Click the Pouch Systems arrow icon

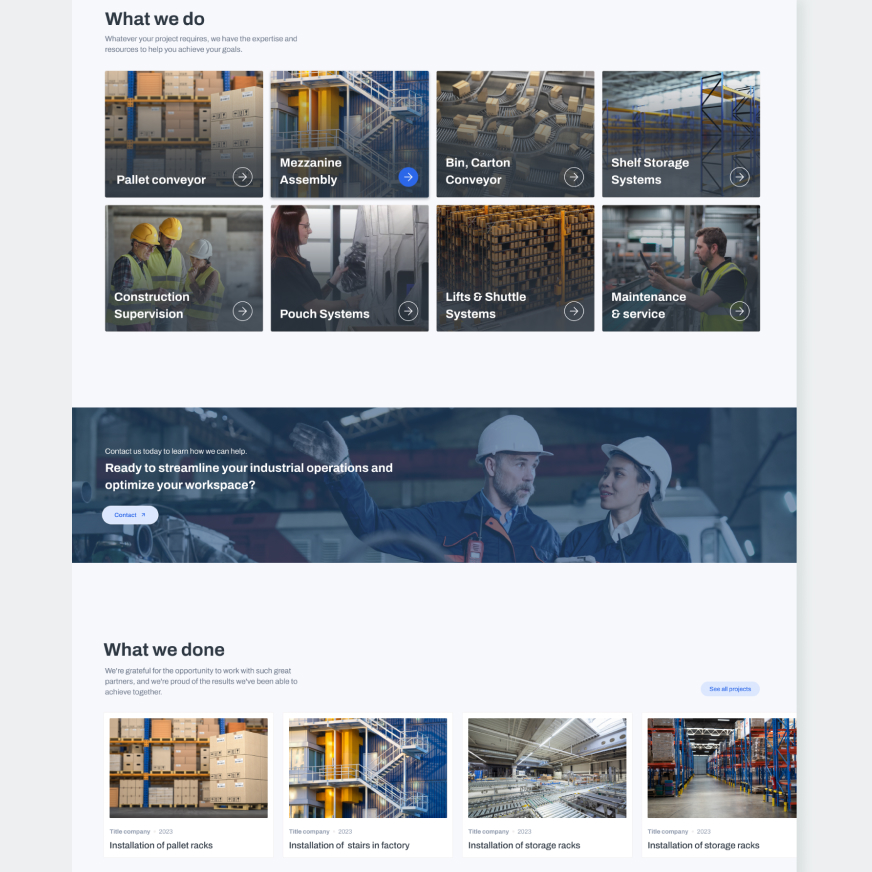tap(408, 311)
